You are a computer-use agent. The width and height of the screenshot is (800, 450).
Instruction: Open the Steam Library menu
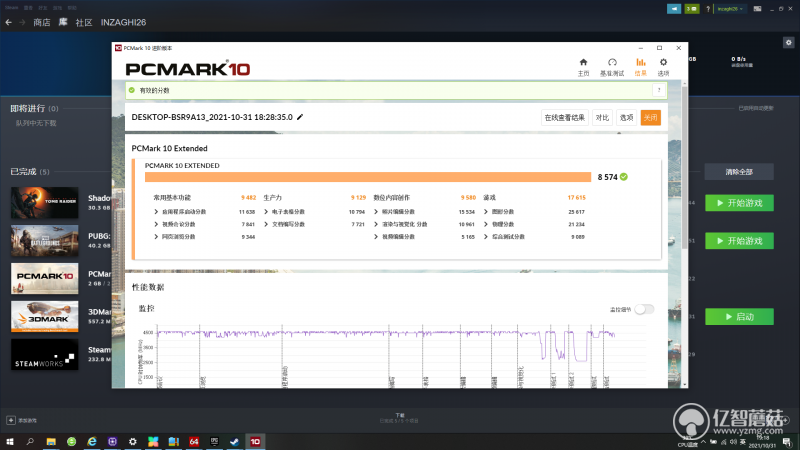pyautogui.click(x=63, y=22)
